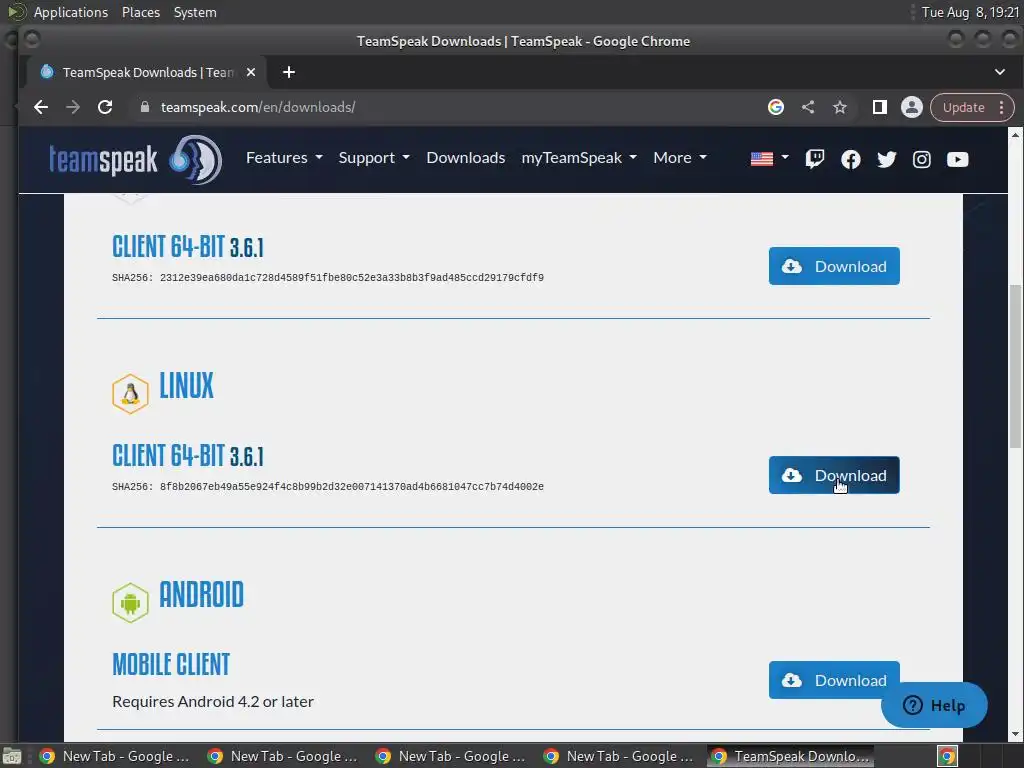Download the upper Client 64-bit 3.6.1
The width and height of the screenshot is (1024, 768).
coord(834,266)
